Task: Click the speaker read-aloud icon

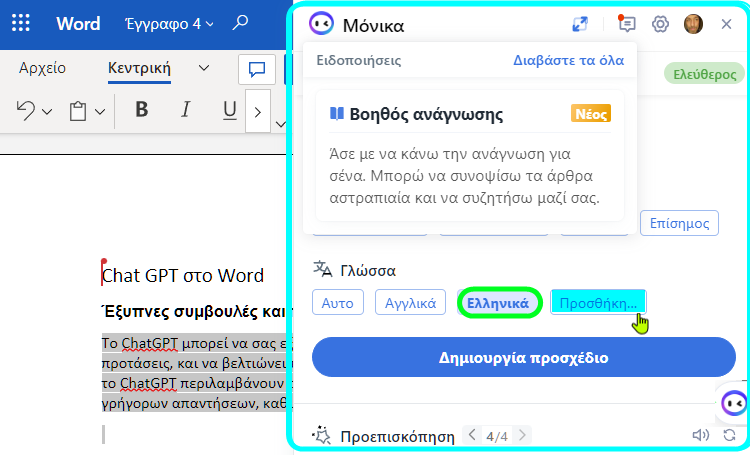Action: click(x=701, y=435)
